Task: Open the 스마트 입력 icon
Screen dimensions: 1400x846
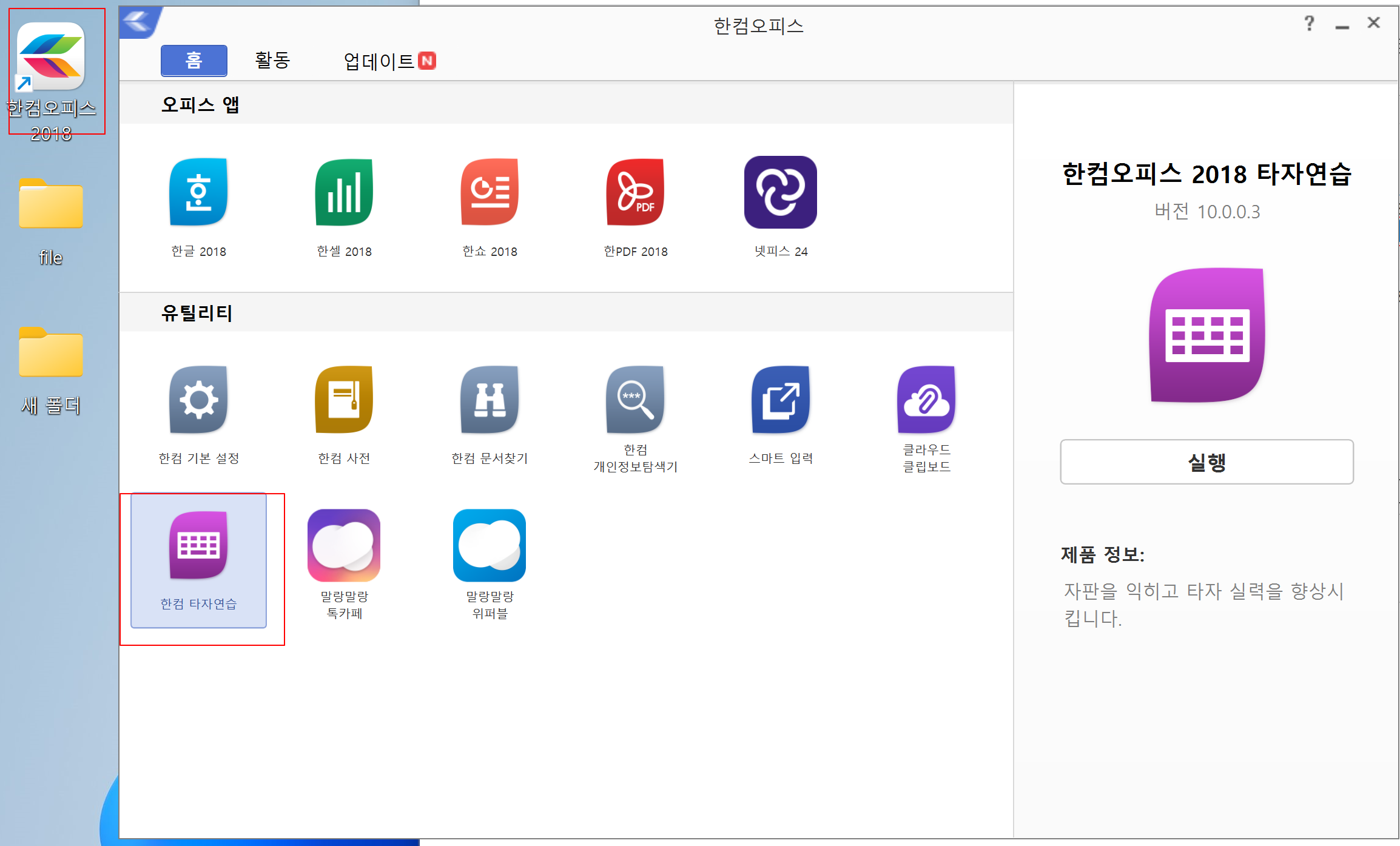Action: click(x=781, y=400)
